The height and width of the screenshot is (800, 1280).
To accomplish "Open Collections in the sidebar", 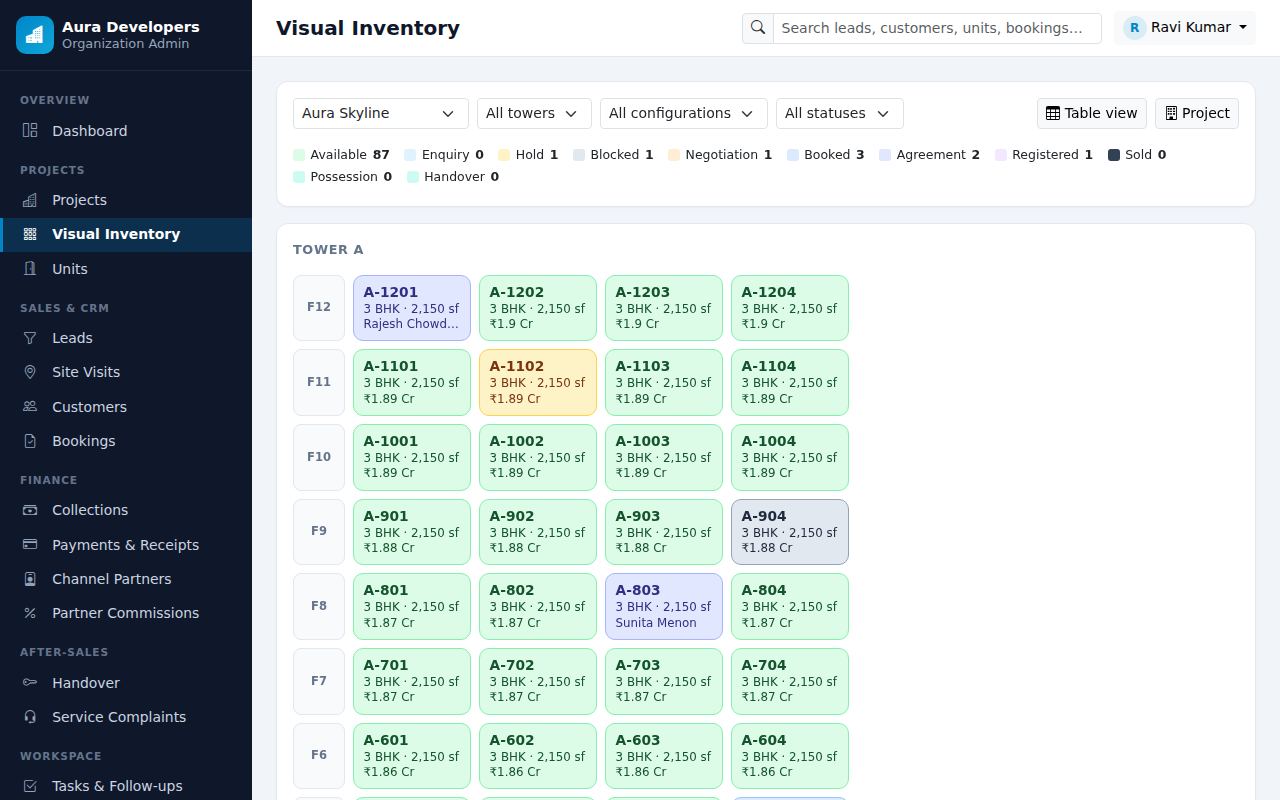I will coord(126,510).
